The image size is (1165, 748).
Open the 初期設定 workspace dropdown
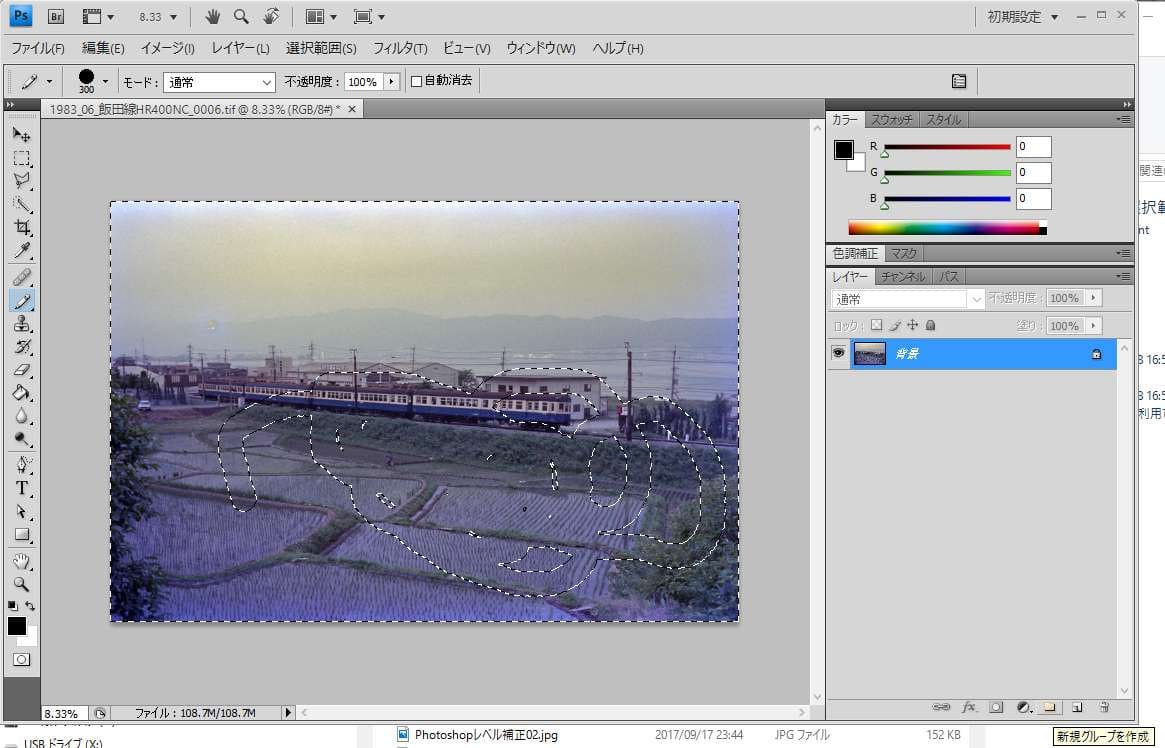(1022, 17)
